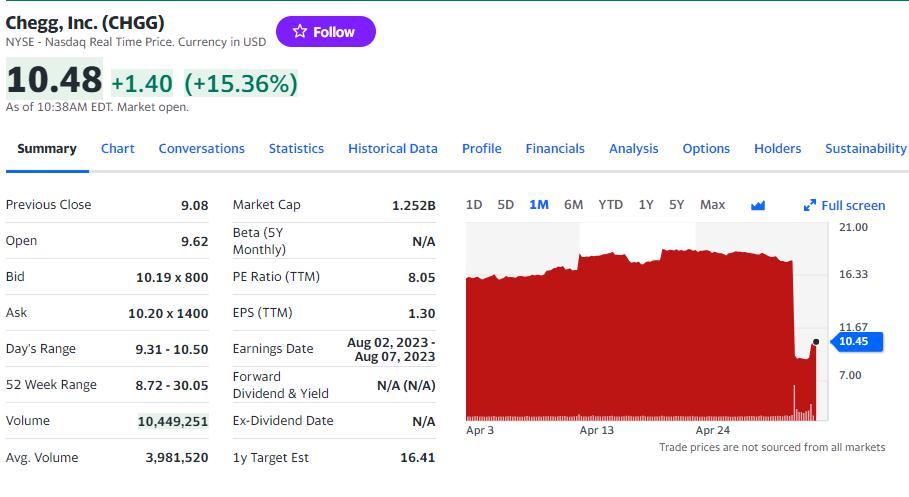This screenshot has height=497, width=909.
Task: Click the Ex-Dividend Date label
Action: [x=283, y=420]
